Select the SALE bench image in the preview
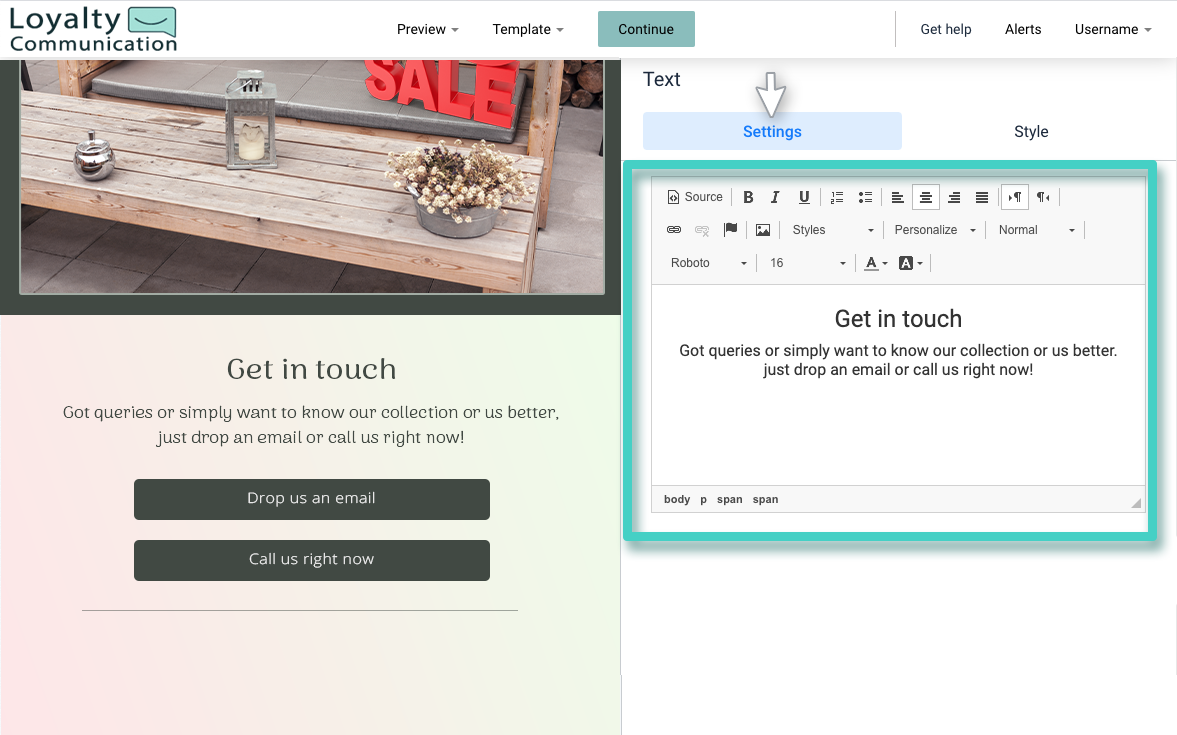 pyautogui.click(x=312, y=176)
